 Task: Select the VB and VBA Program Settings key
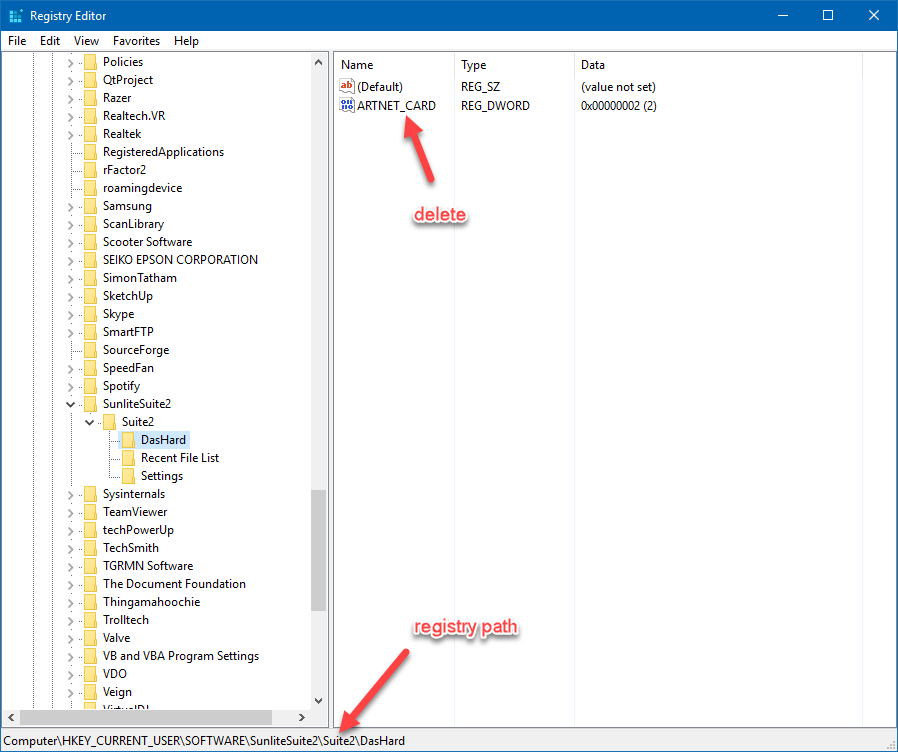click(181, 656)
